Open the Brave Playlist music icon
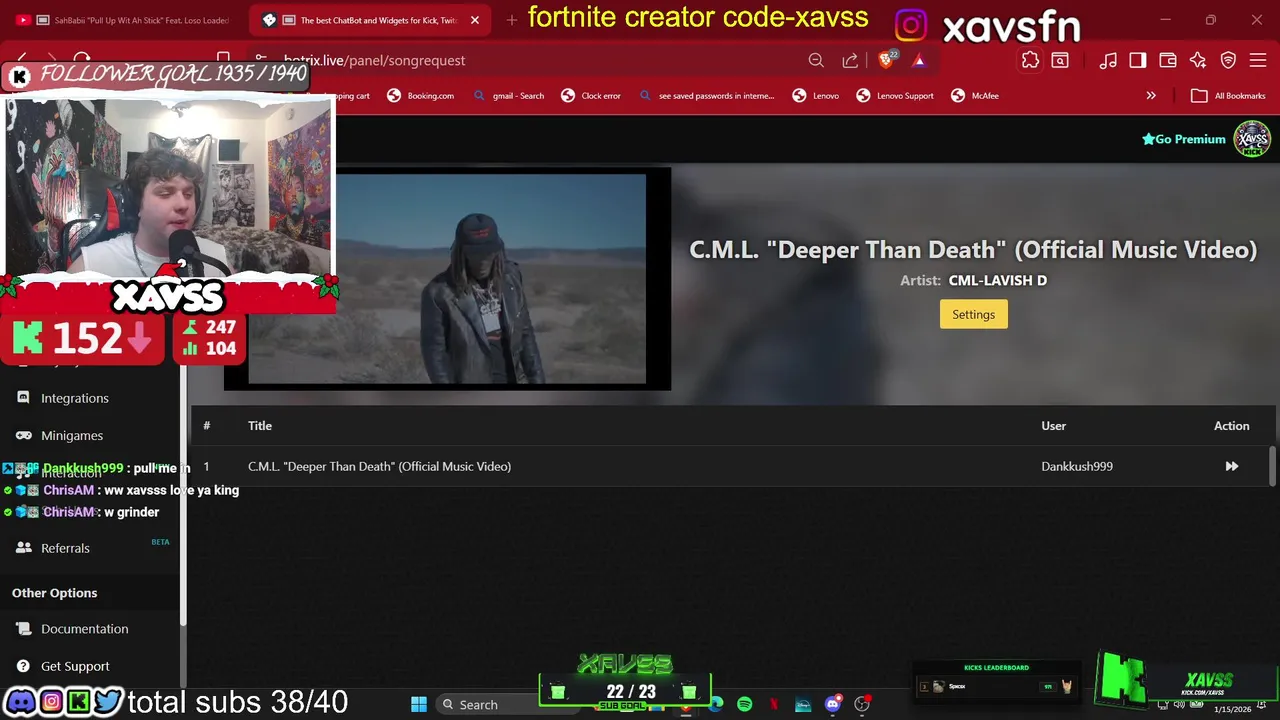The image size is (1280, 720). (1108, 60)
